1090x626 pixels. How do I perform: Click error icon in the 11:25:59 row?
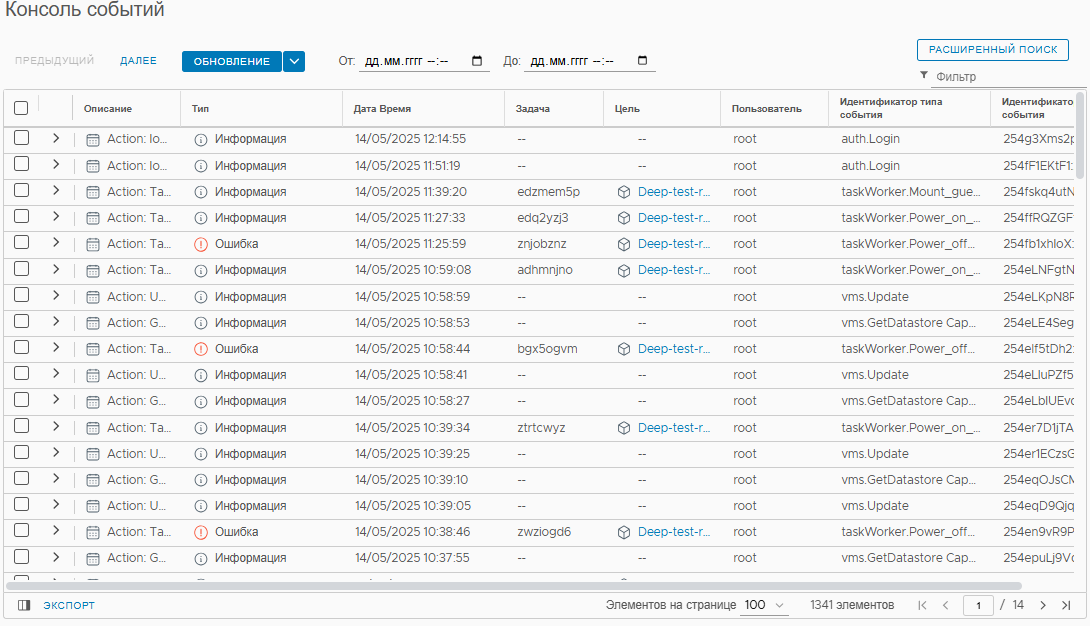click(201, 245)
